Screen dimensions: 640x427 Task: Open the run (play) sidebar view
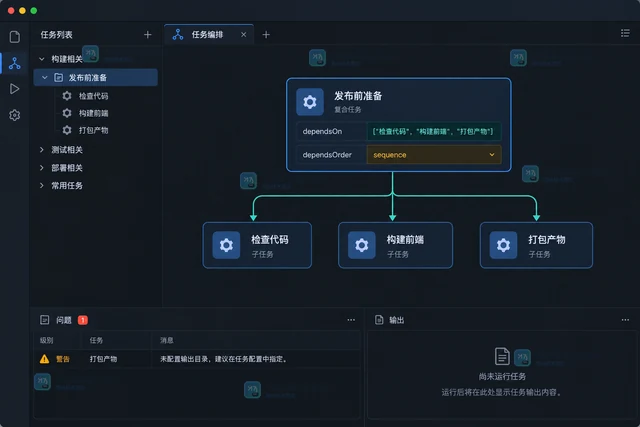tap(15, 89)
